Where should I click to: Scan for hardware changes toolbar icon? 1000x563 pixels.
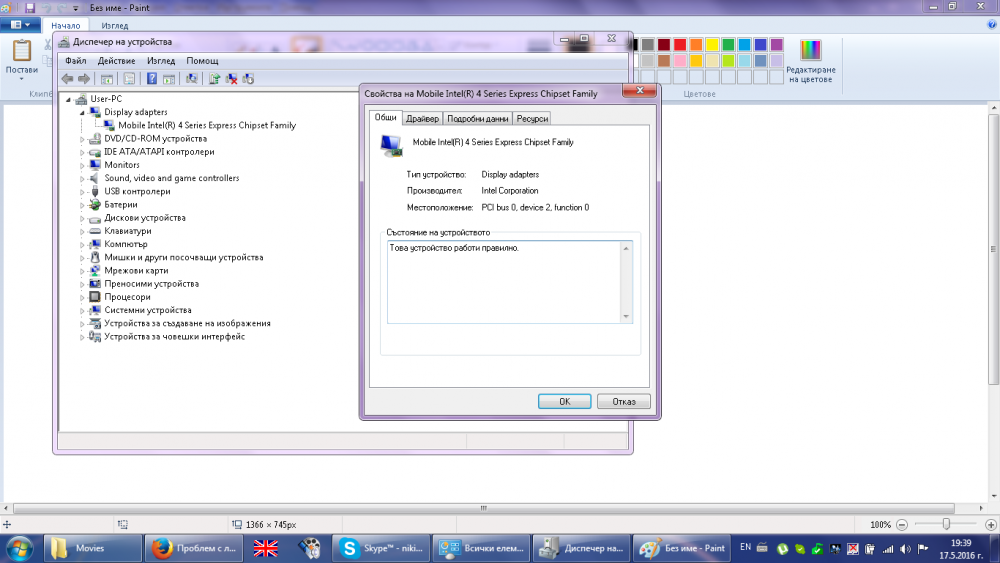coord(191,78)
